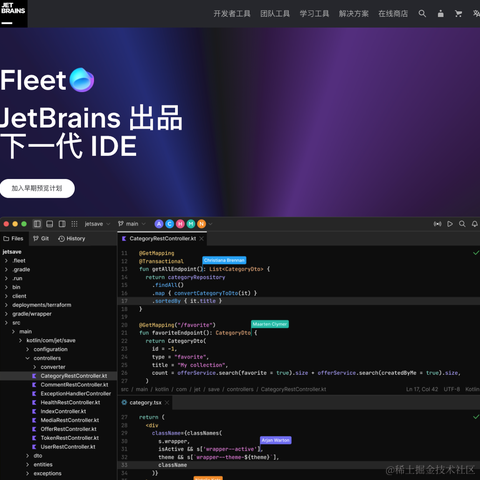Close the category.tsx tab
The height and width of the screenshot is (480, 480).
[x=167, y=403]
